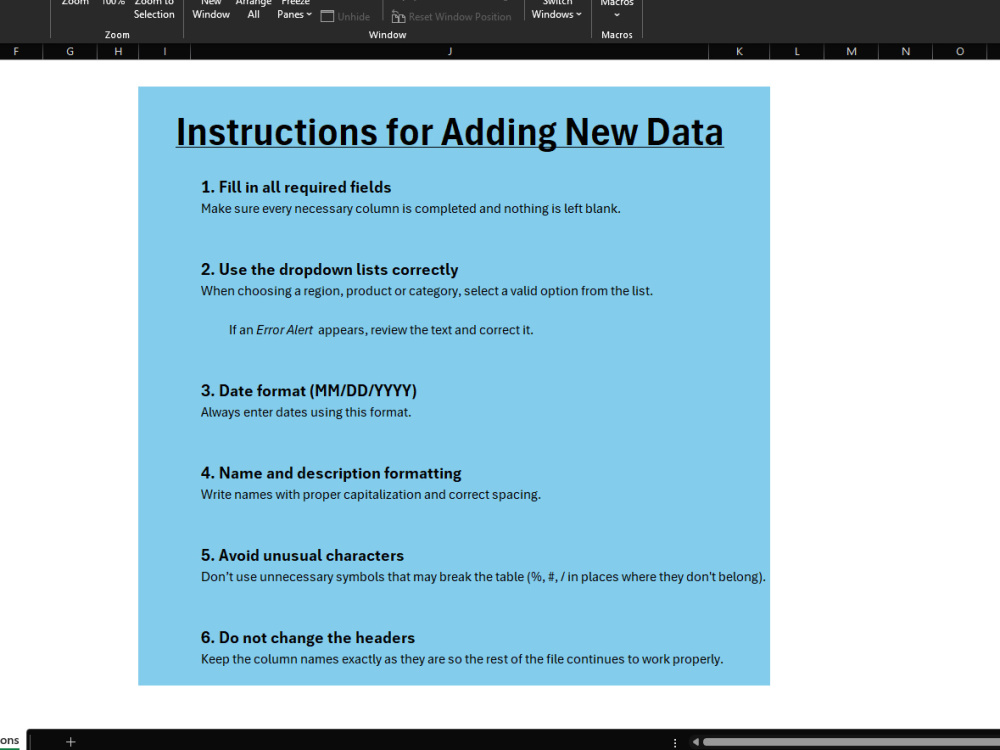
Task: Select column L header
Action: pos(797,52)
